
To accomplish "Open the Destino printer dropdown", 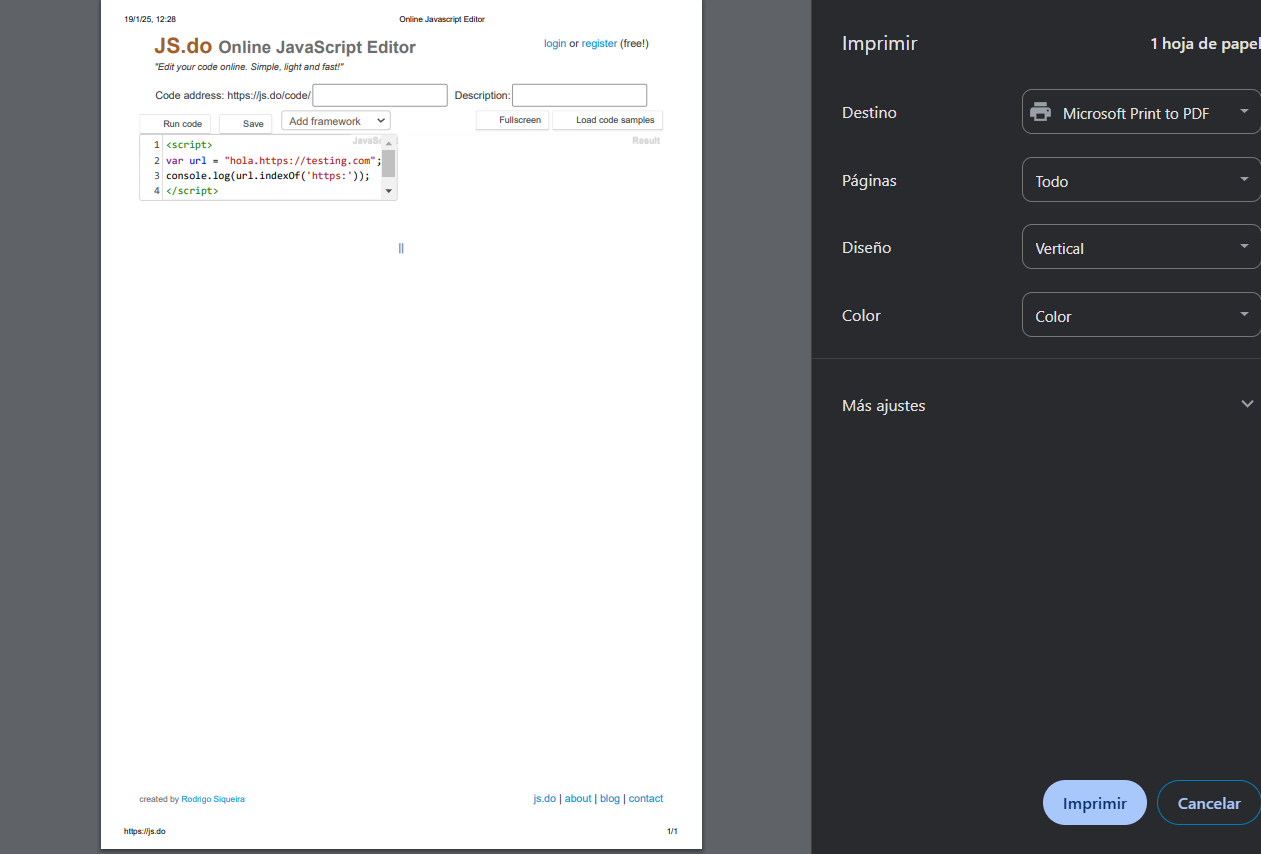I will click(1141, 112).
